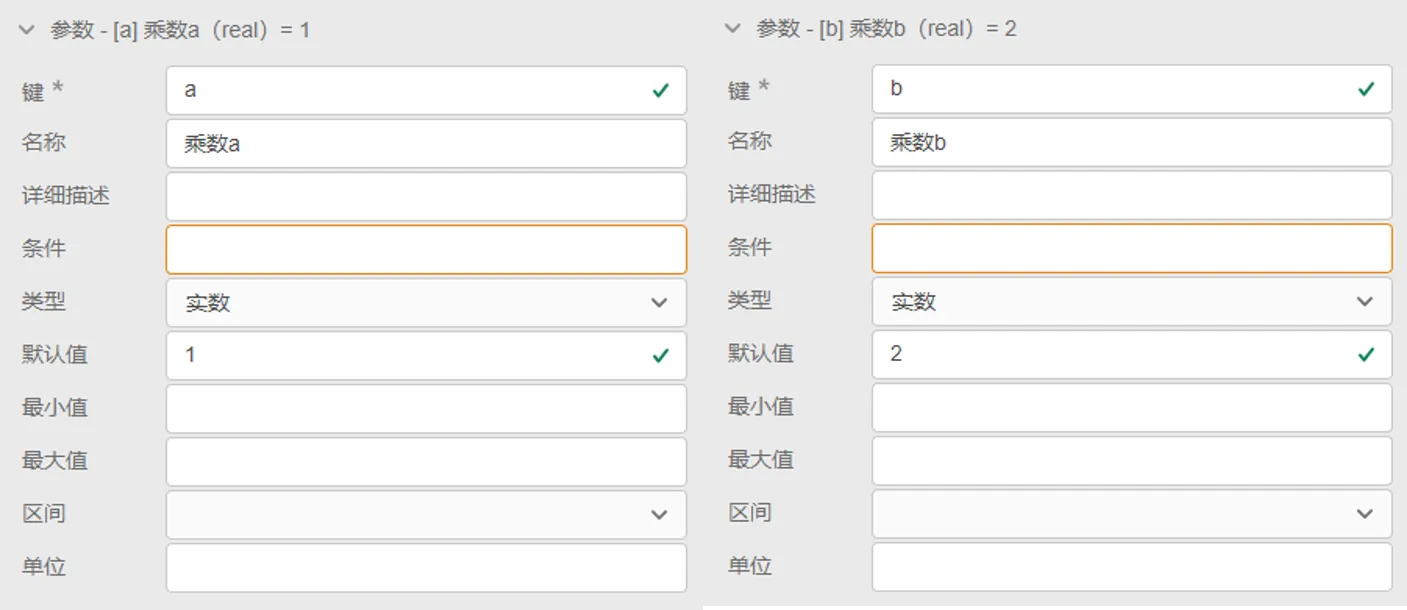Image resolution: width=1407 pixels, height=610 pixels.
Task: Click the 条件 field of parameter b
Action: point(1132,248)
